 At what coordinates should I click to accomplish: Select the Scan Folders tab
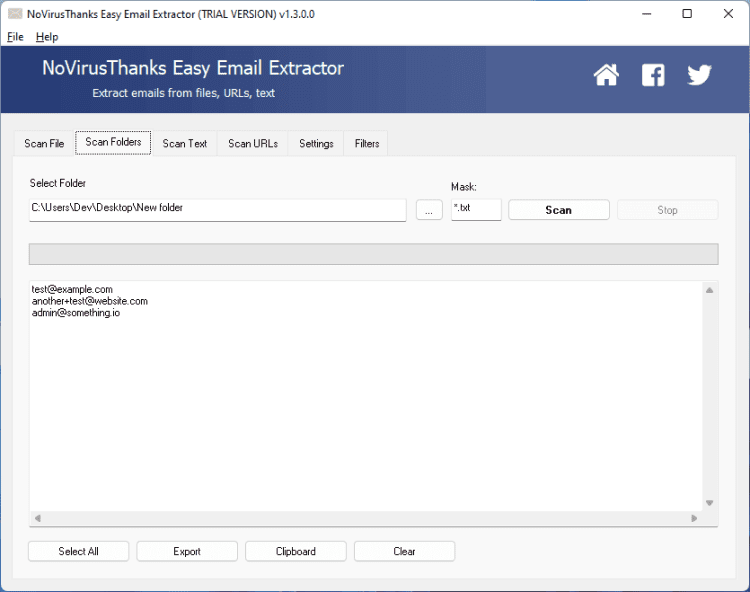click(113, 143)
